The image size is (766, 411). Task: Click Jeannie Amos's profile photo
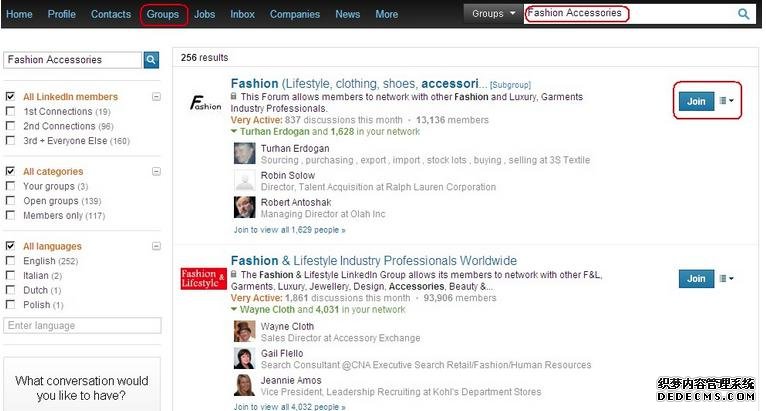244,385
